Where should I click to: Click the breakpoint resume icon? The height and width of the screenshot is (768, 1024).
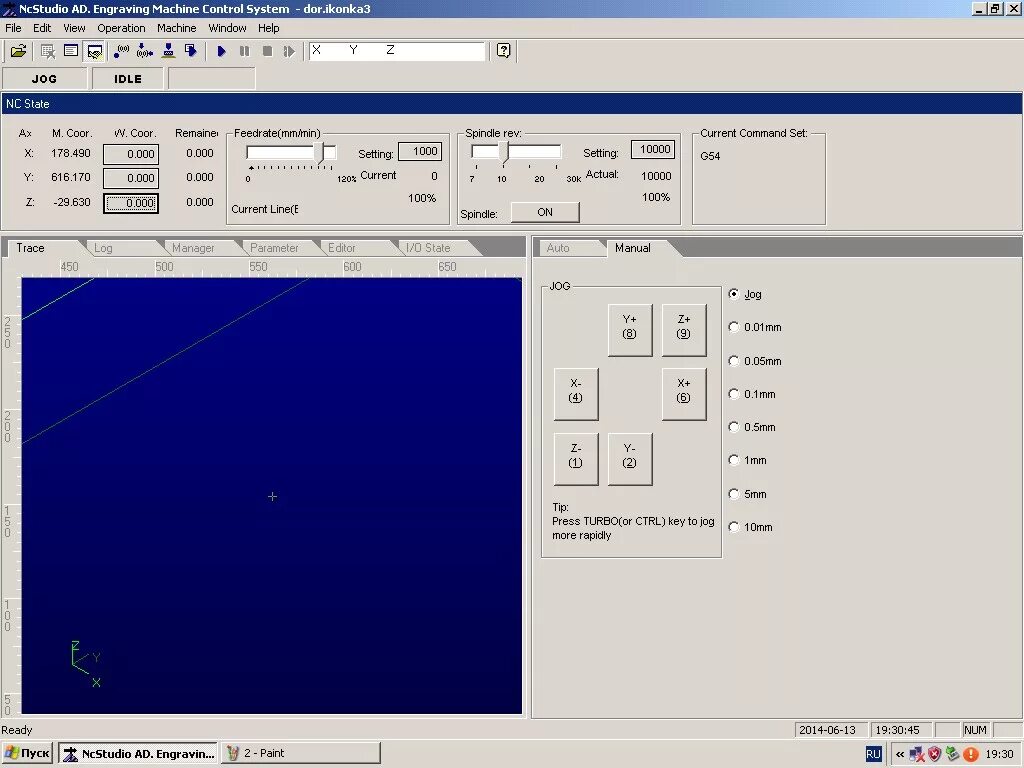[x=289, y=51]
